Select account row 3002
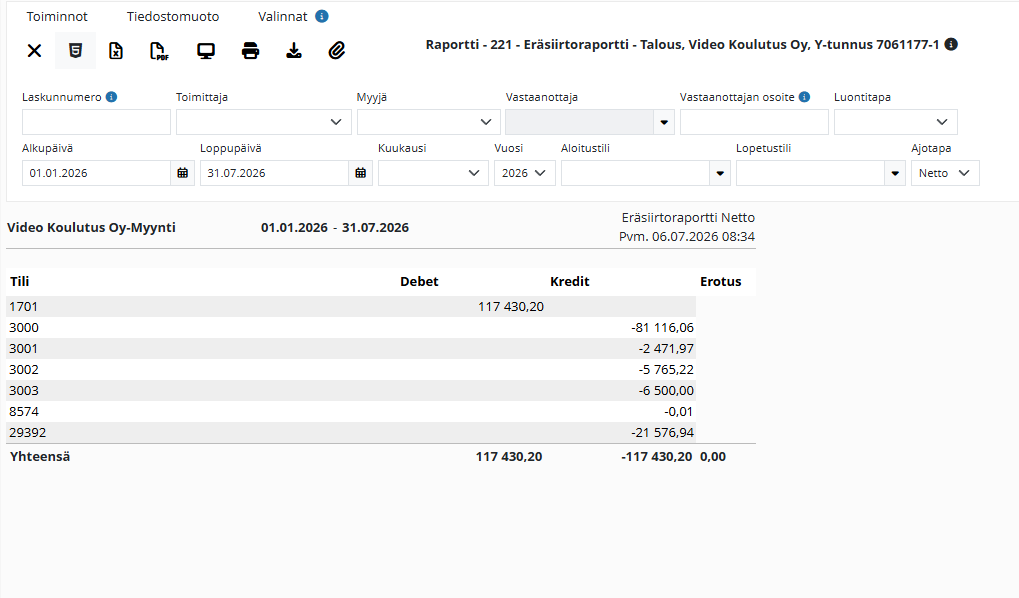This screenshot has height=598, width=1019. coord(351,369)
